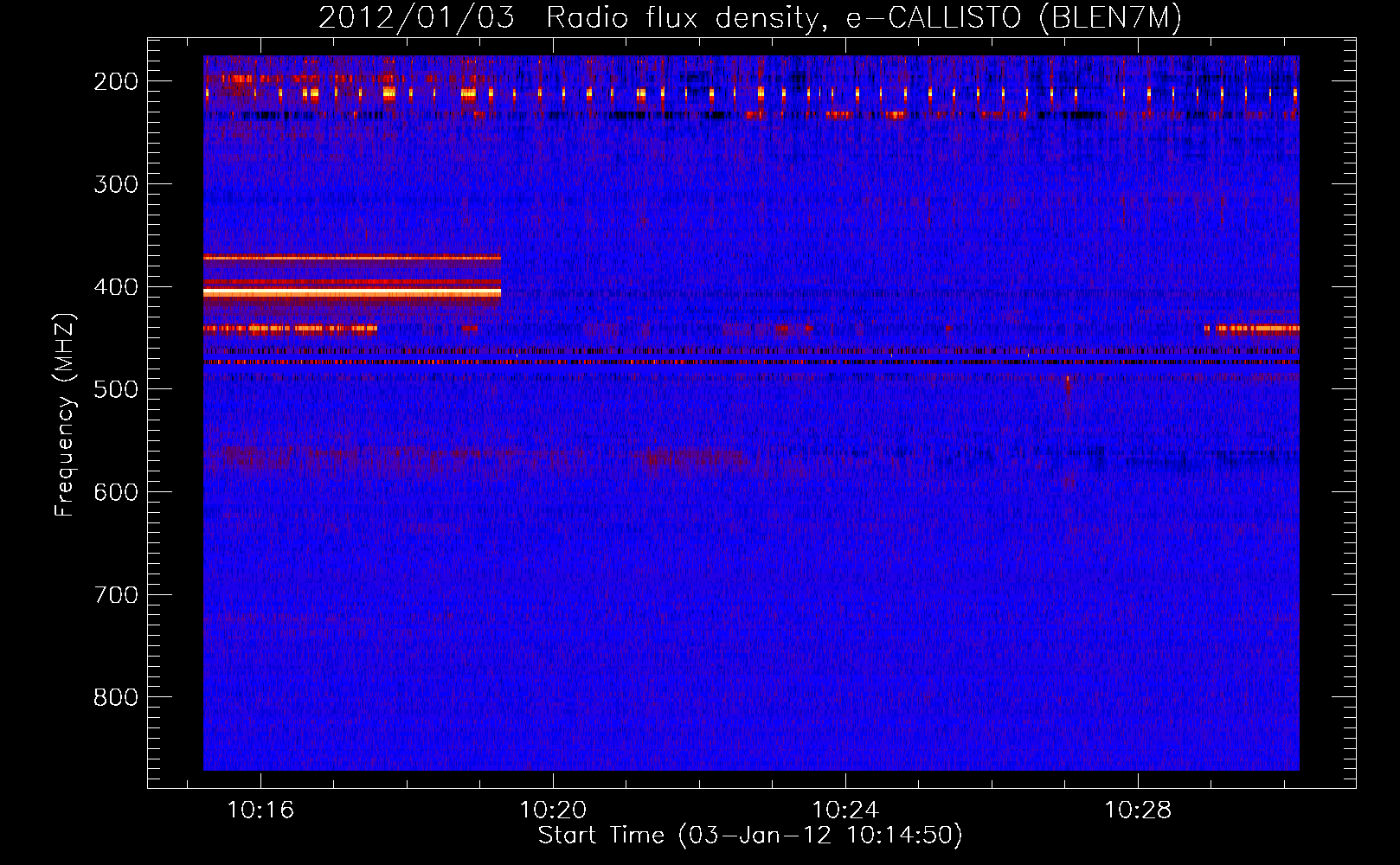The image size is (1400, 865).
Task: Click the 300 frequency tick label
Action: [116, 184]
